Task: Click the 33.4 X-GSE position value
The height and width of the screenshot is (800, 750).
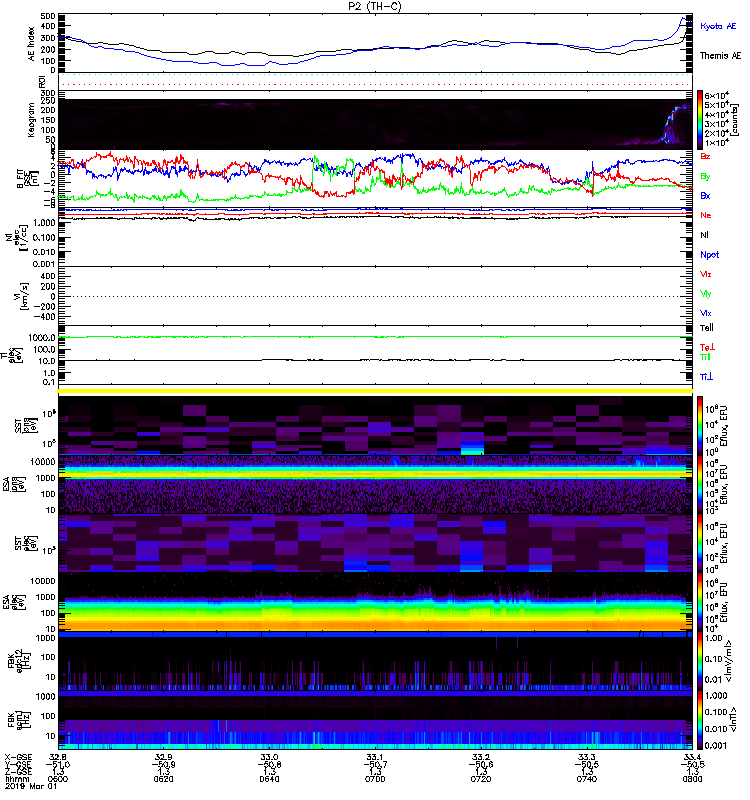Action: point(692,757)
